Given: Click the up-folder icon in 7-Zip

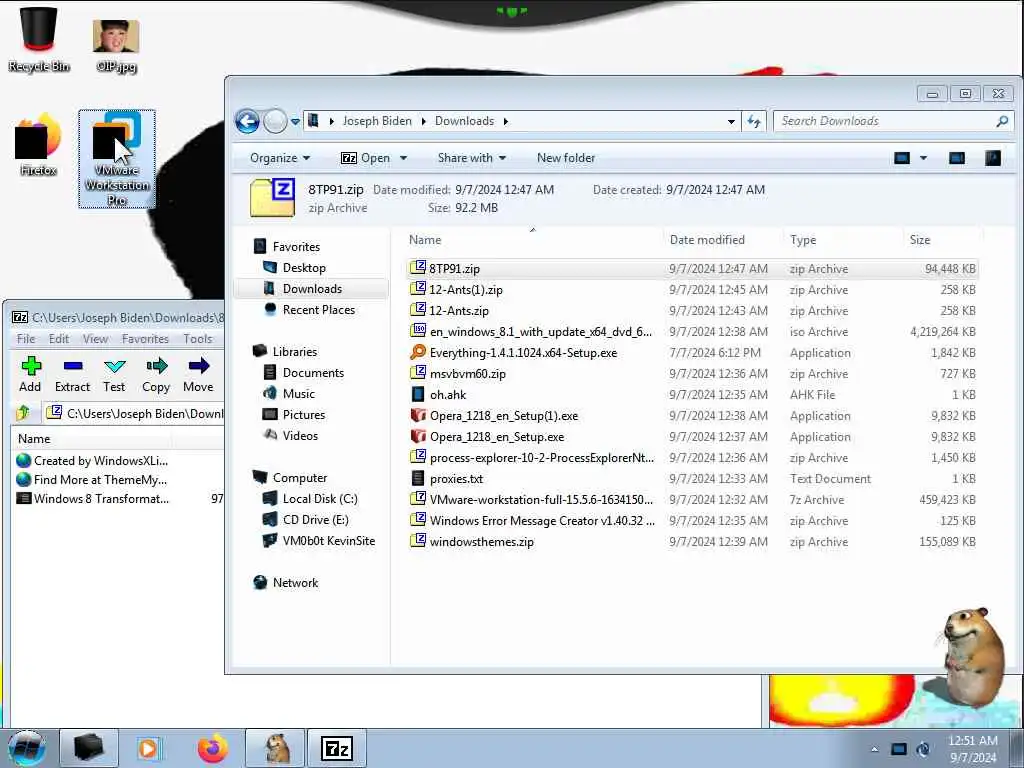Looking at the screenshot, I should (x=24, y=413).
